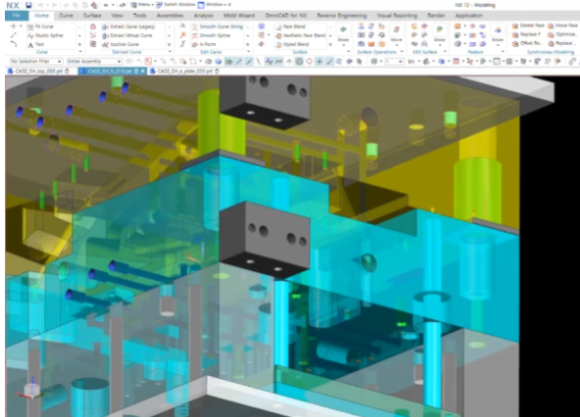580x417 pixels.
Task: Open the OmniCAD for NX tab
Action: click(286, 16)
